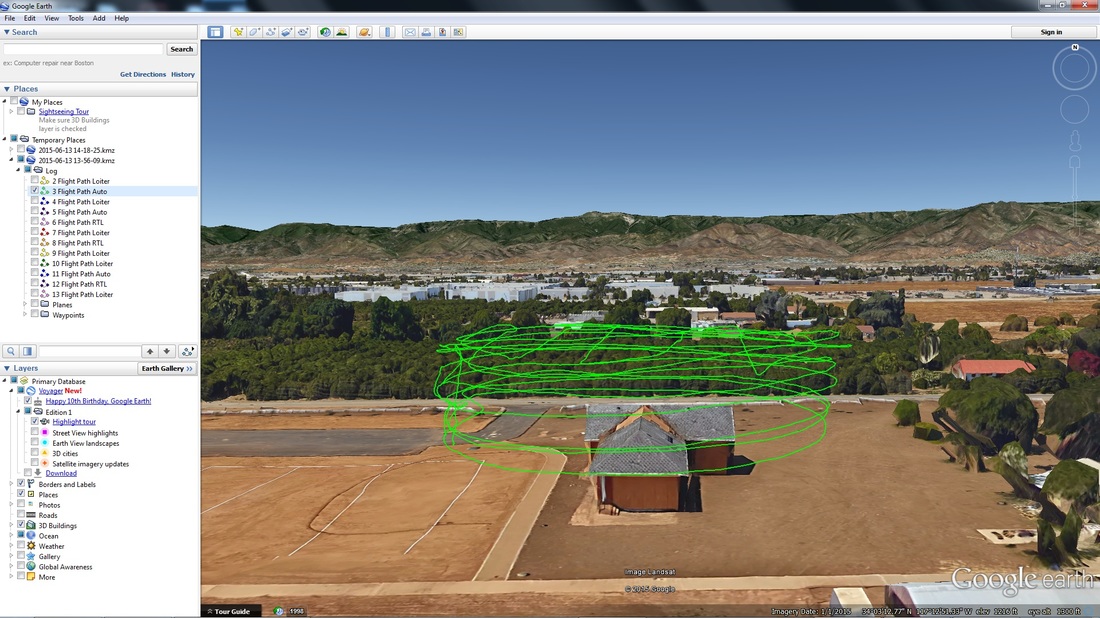Select the Ruler tool
The width and height of the screenshot is (1100, 618).
point(387,32)
